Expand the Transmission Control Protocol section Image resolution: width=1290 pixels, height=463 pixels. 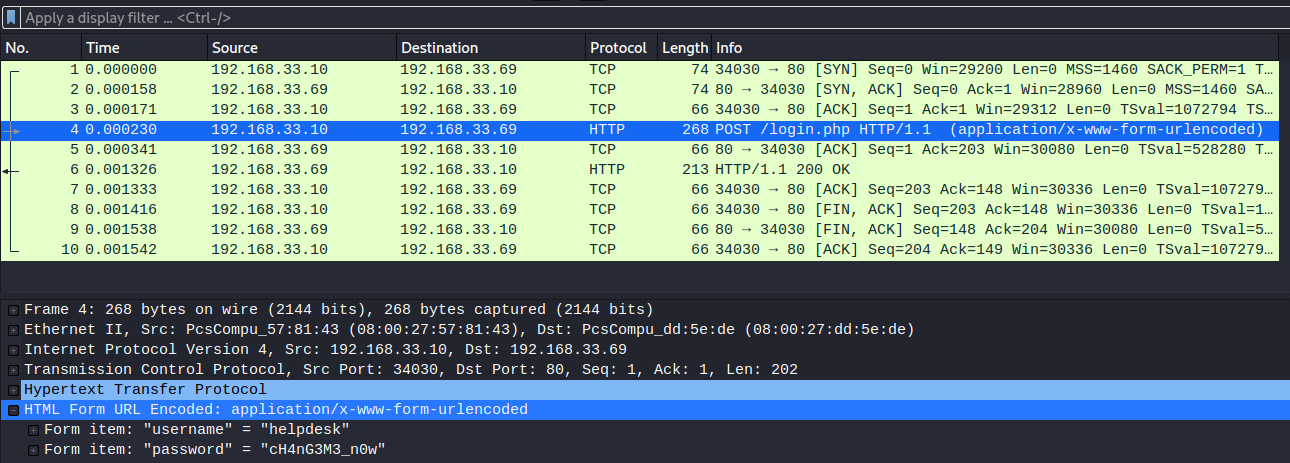13,370
